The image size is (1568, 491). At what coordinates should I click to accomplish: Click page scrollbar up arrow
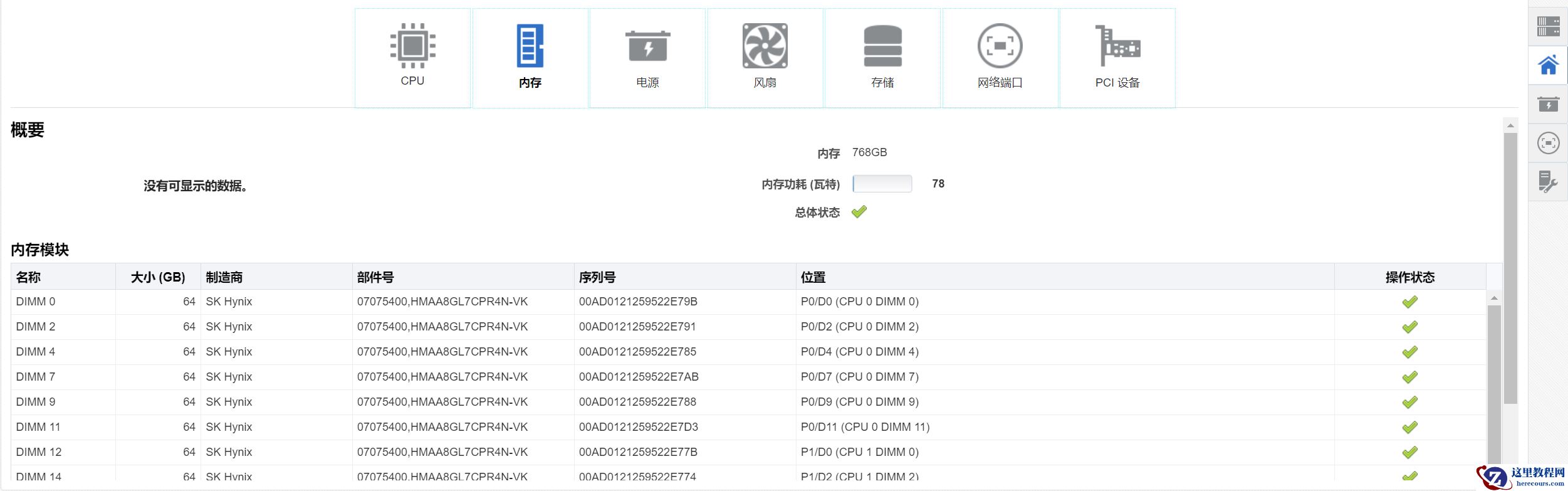[x=1510, y=125]
